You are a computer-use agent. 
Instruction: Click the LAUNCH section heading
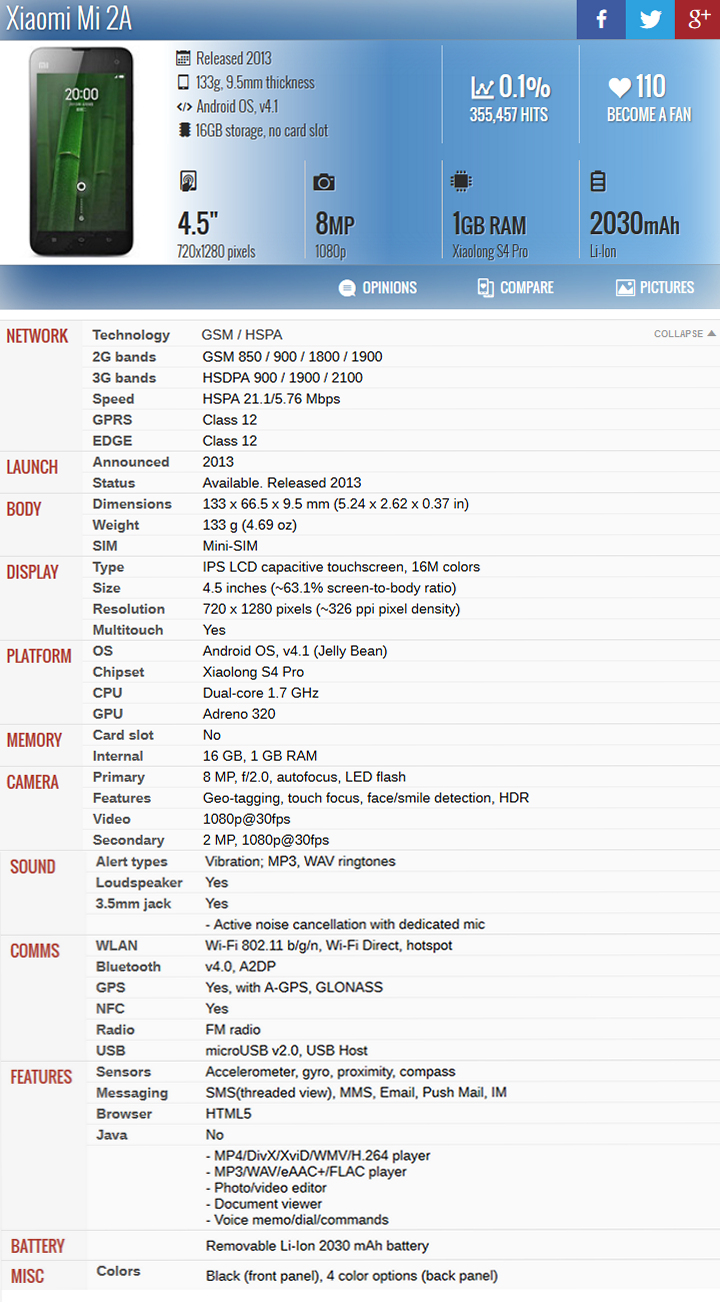[32, 467]
